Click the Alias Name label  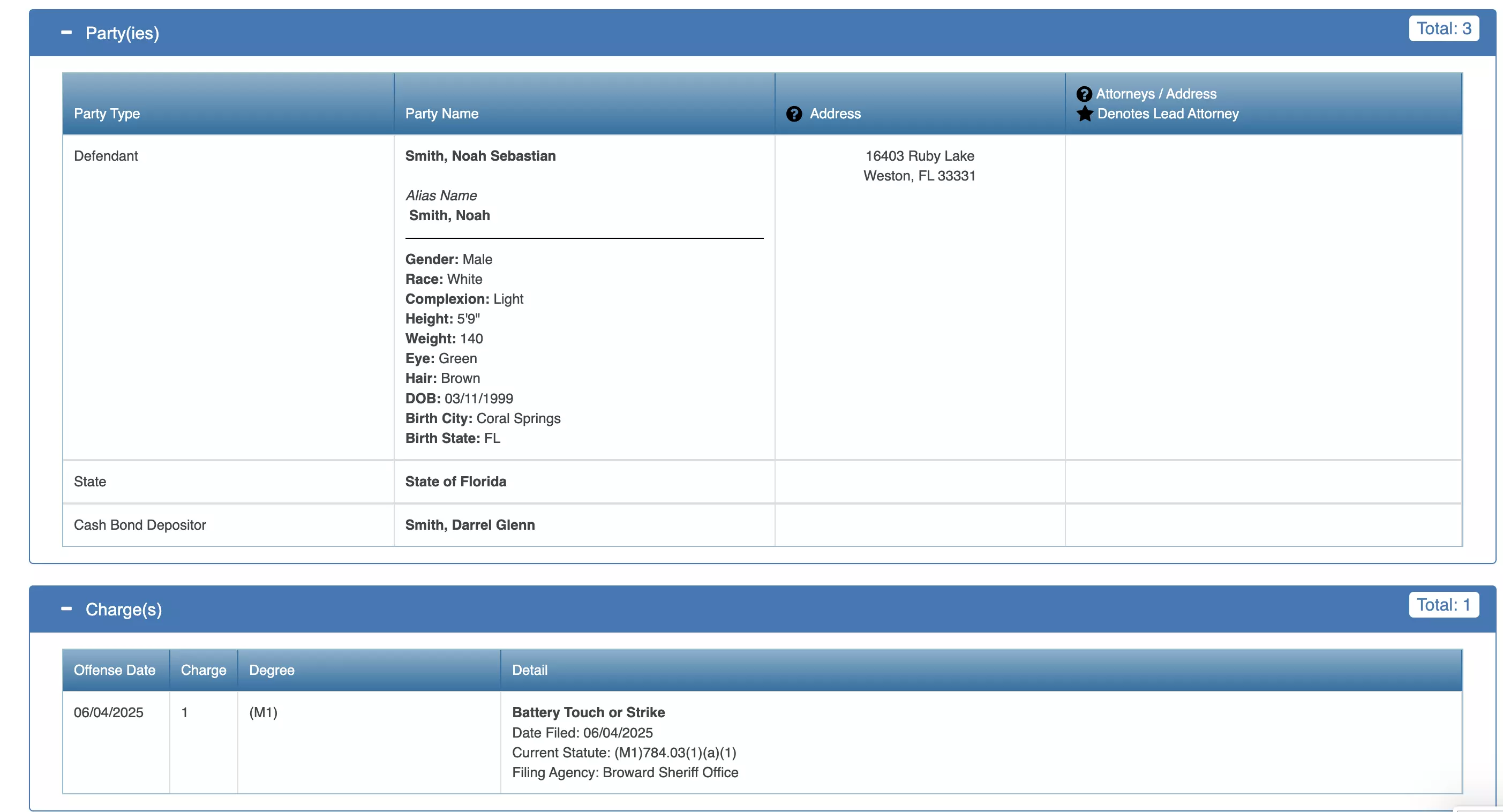(x=441, y=196)
